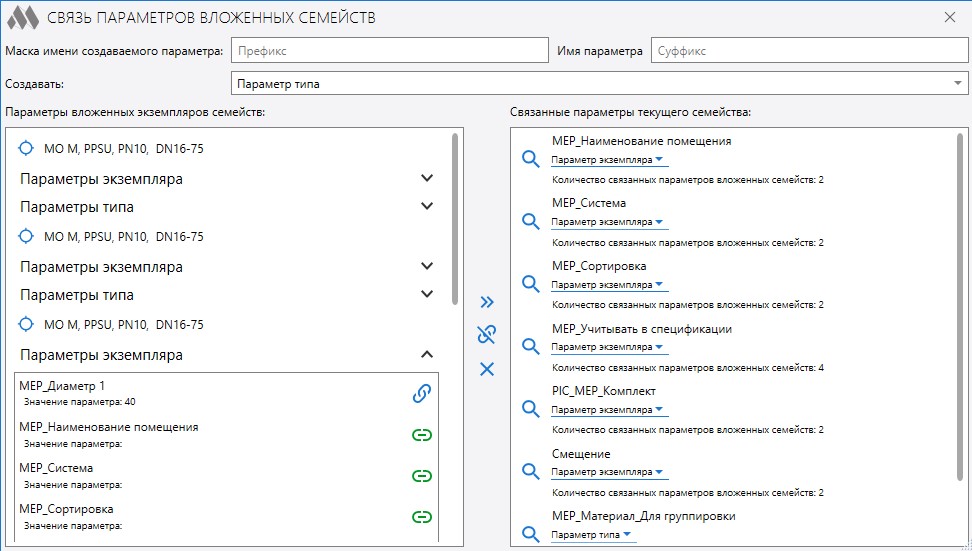The height and width of the screenshot is (551, 972).
Task: Open parameter kind dropdown under МЕР_Система
Action: 609,222
